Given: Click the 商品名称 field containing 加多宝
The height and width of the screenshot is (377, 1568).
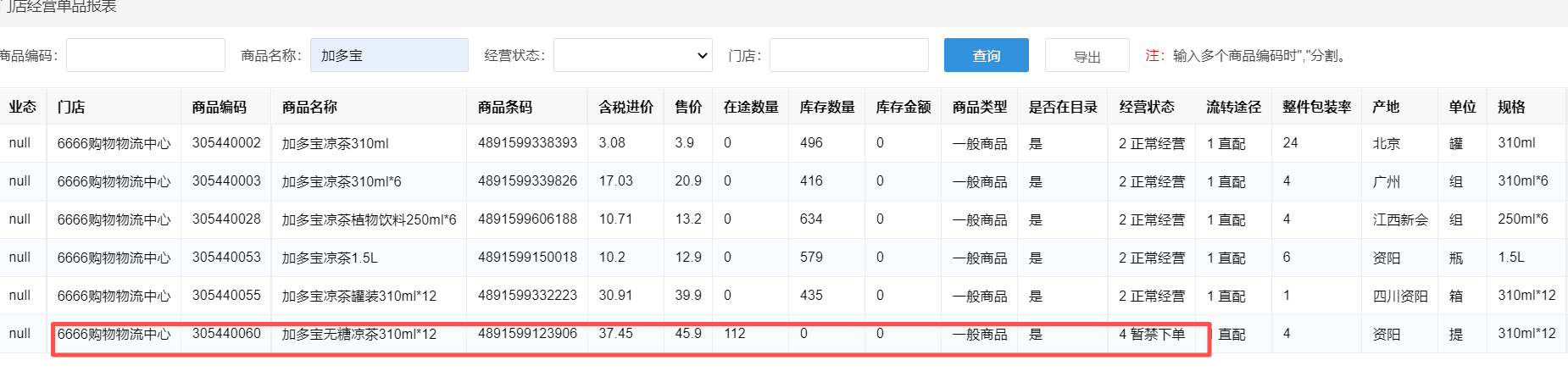Looking at the screenshot, I should (x=389, y=55).
